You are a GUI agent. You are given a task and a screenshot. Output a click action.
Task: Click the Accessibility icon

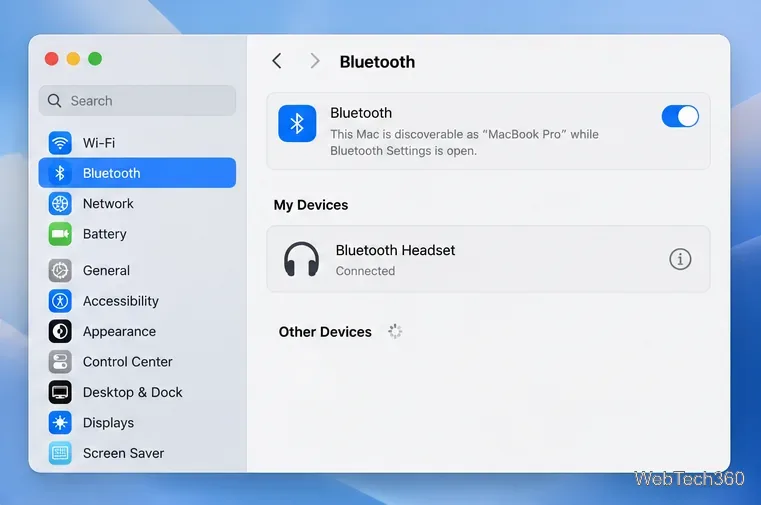pyautogui.click(x=60, y=301)
